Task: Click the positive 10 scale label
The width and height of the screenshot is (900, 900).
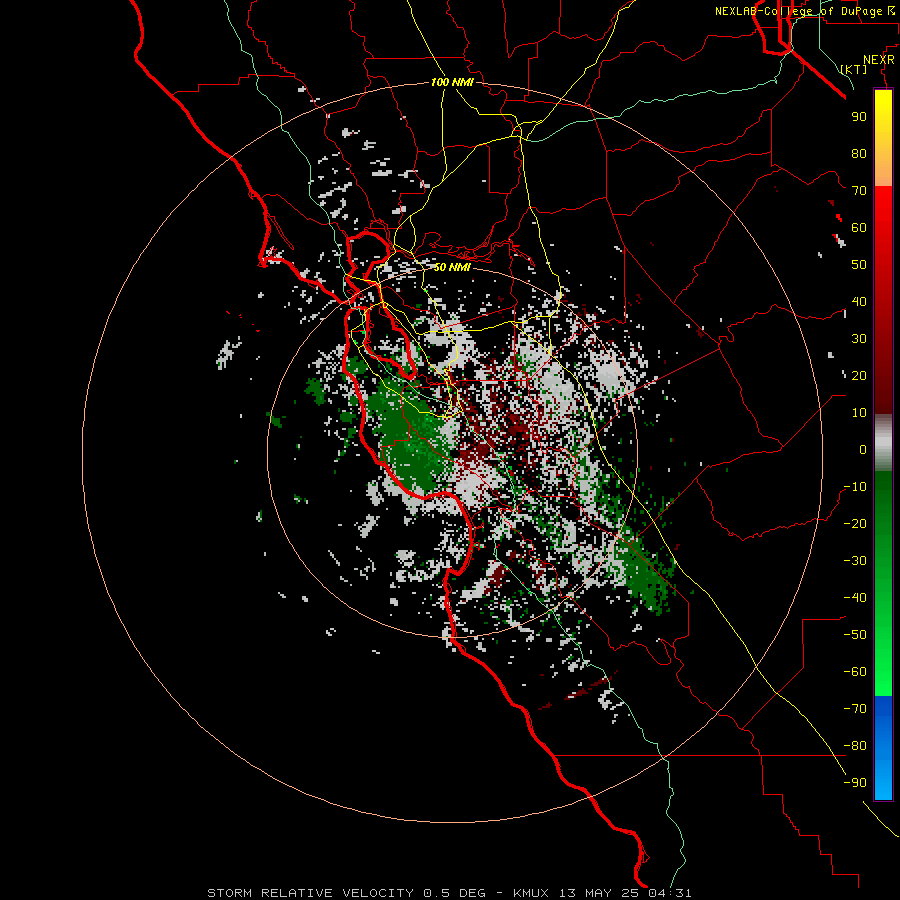Action: (859, 413)
